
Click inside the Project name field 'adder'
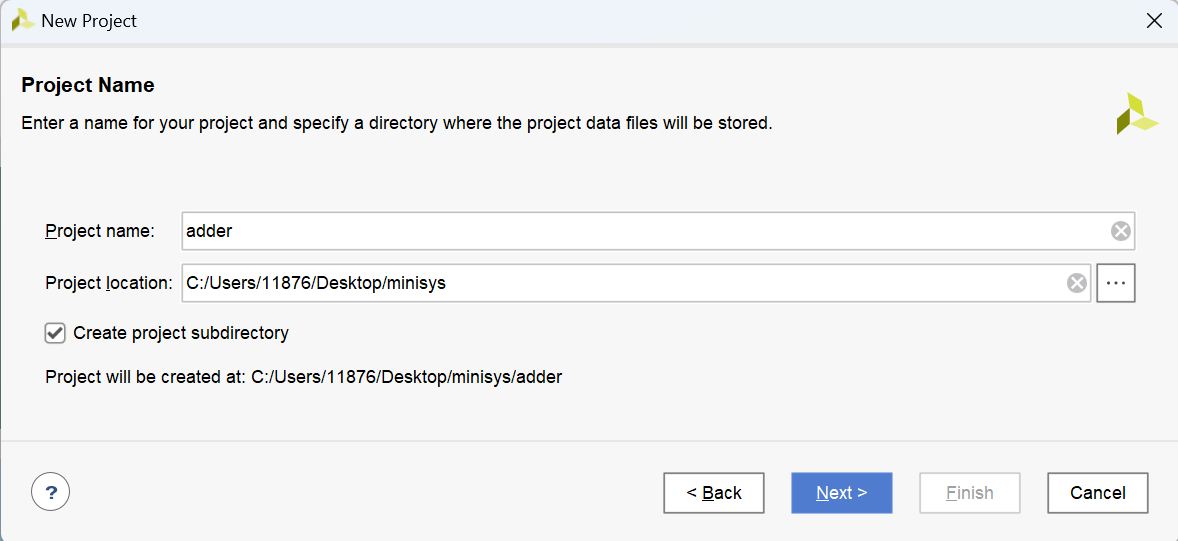[640, 231]
